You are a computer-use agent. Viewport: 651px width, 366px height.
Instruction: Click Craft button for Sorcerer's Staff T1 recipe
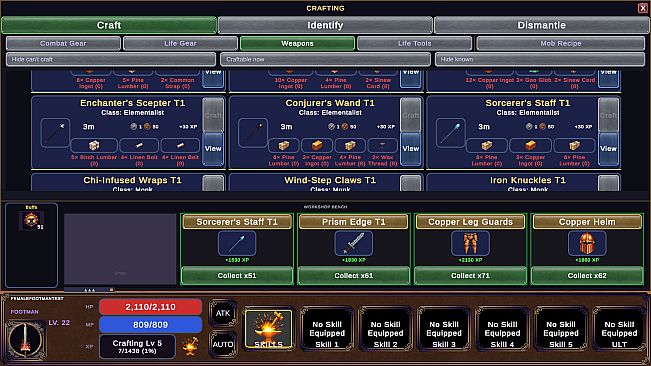(x=608, y=115)
